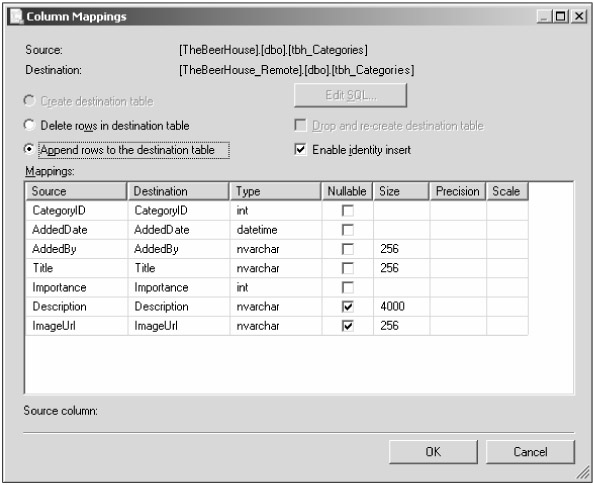Confirm mappings with the OK button
This screenshot has width=595, height=485.
click(433, 452)
